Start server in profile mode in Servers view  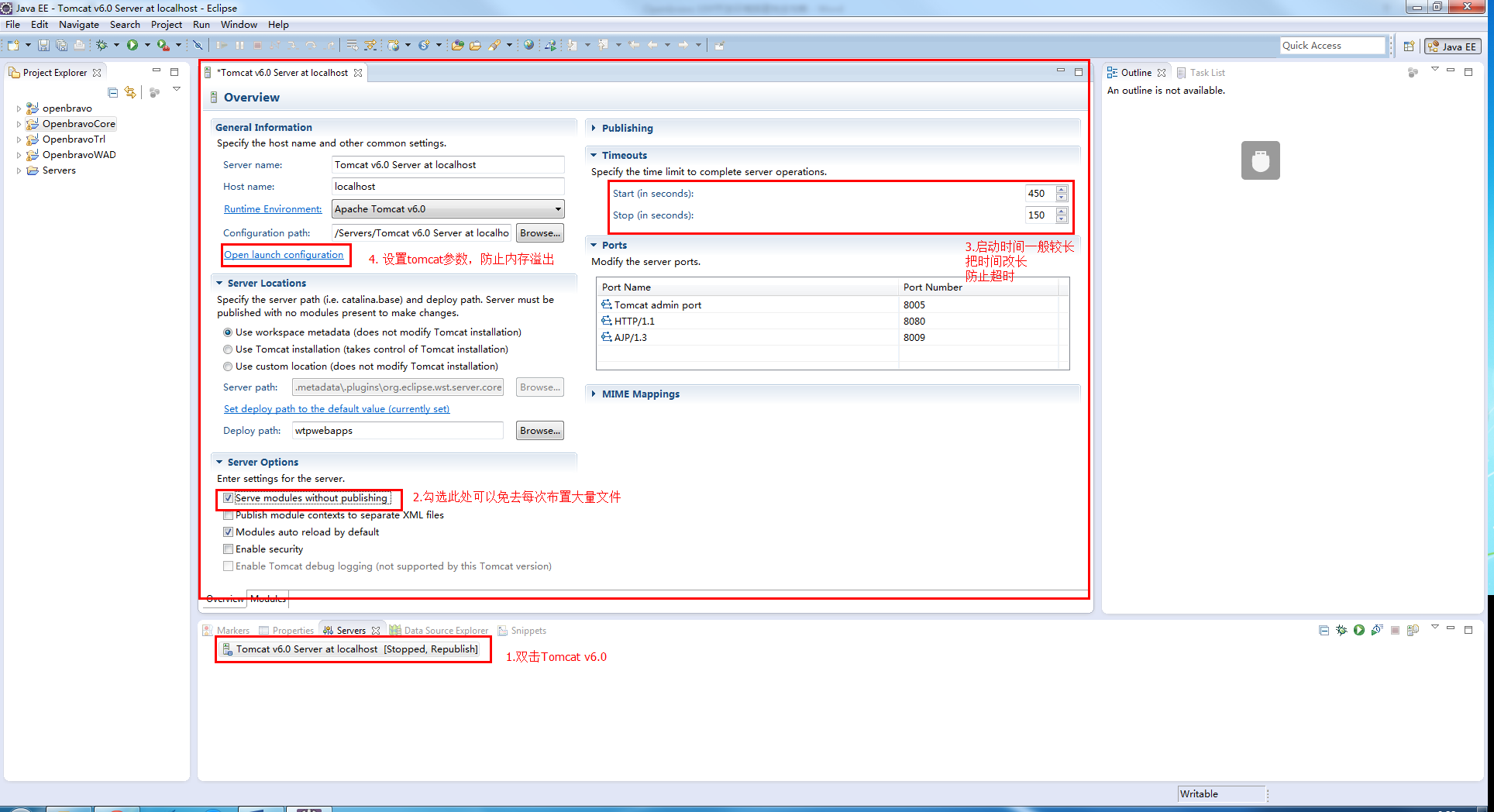coord(1377,630)
